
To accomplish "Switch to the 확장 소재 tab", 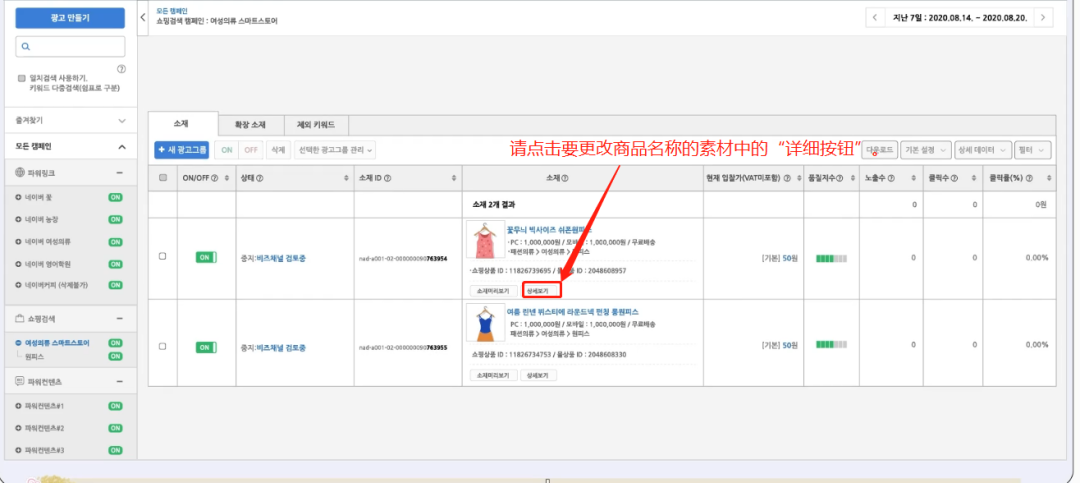I will [x=251, y=125].
